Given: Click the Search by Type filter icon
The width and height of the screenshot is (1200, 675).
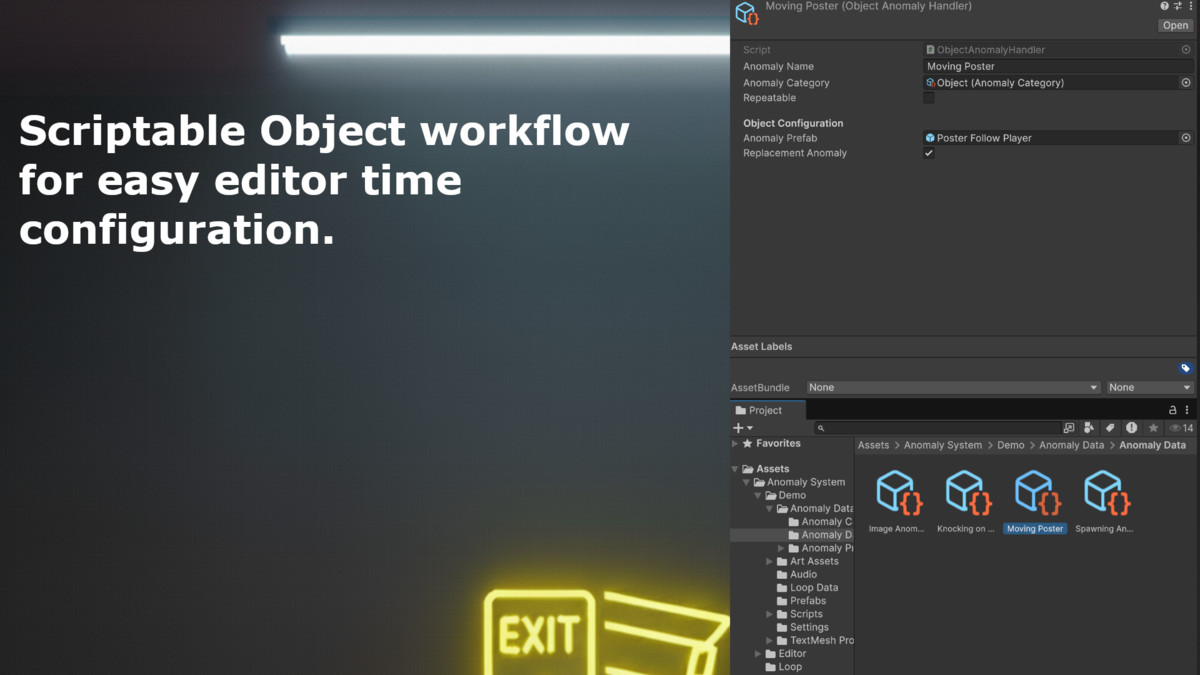Looking at the screenshot, I should coord(1089,428).
